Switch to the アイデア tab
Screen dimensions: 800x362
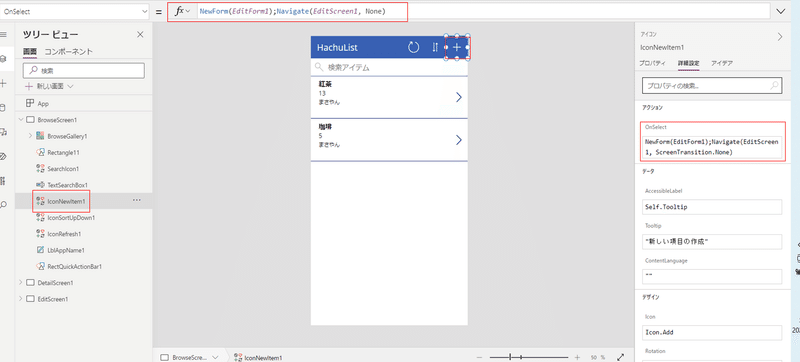(722, 63)
